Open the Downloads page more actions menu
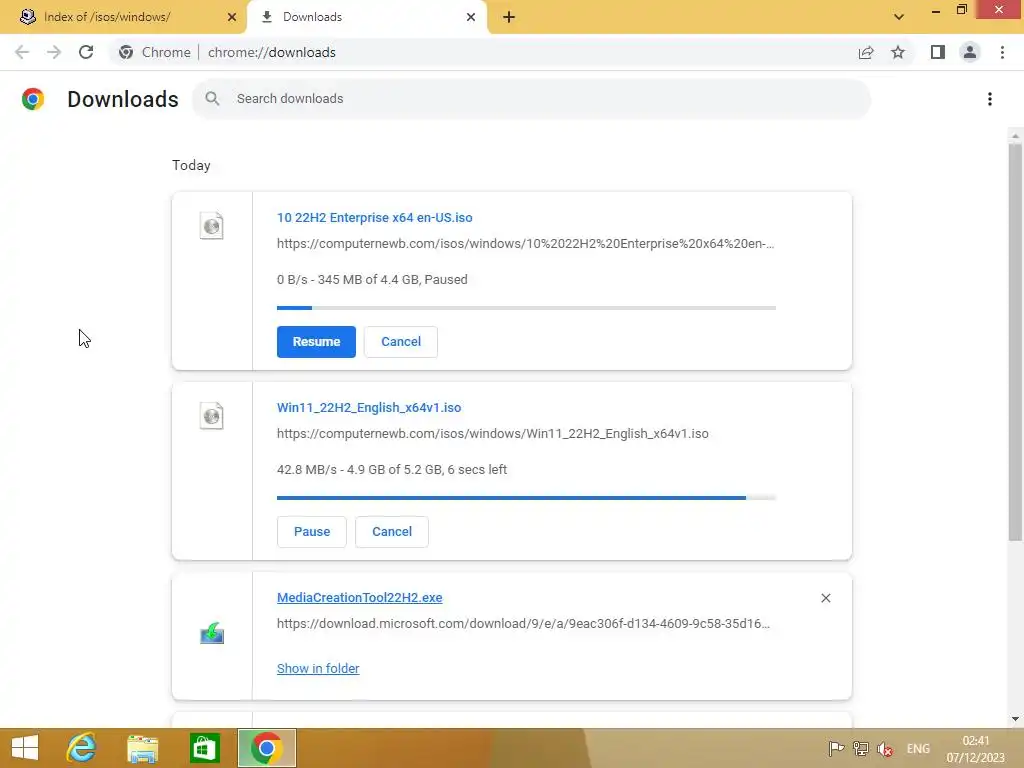This screenshot has width=1024, height=768. 989,99
